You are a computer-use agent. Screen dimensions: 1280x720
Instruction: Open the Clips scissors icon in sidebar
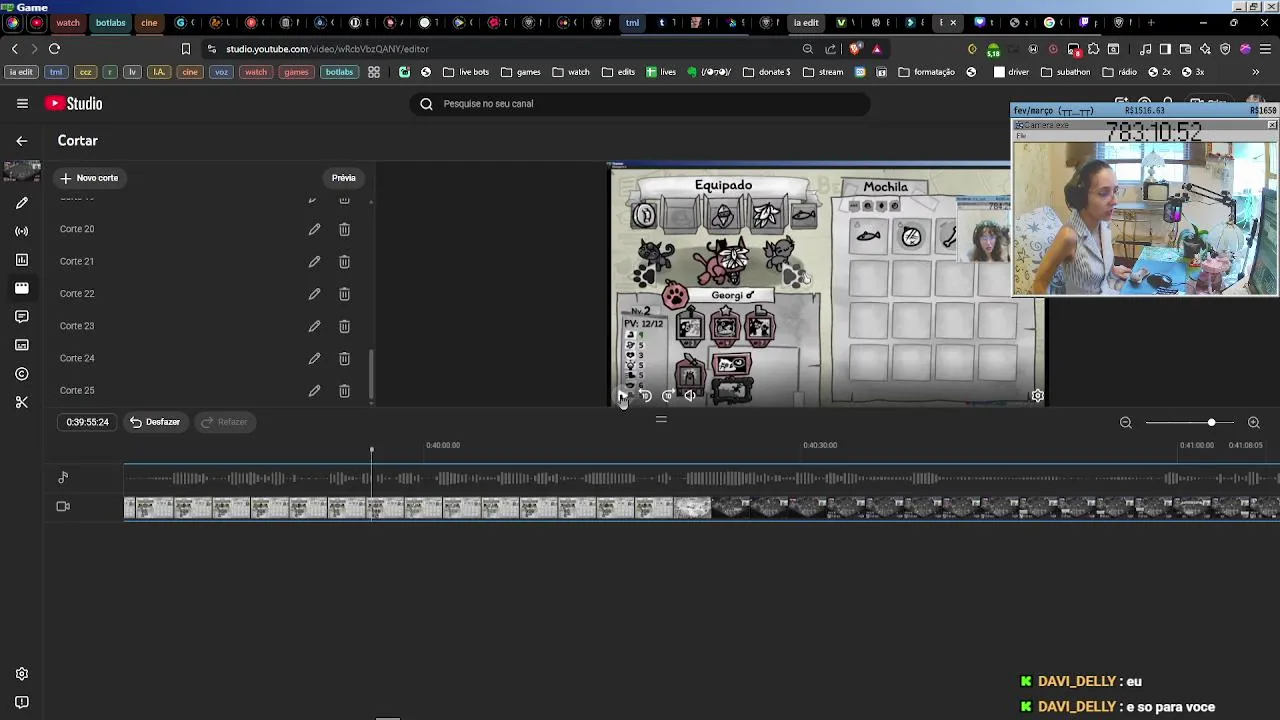[22, 402]
